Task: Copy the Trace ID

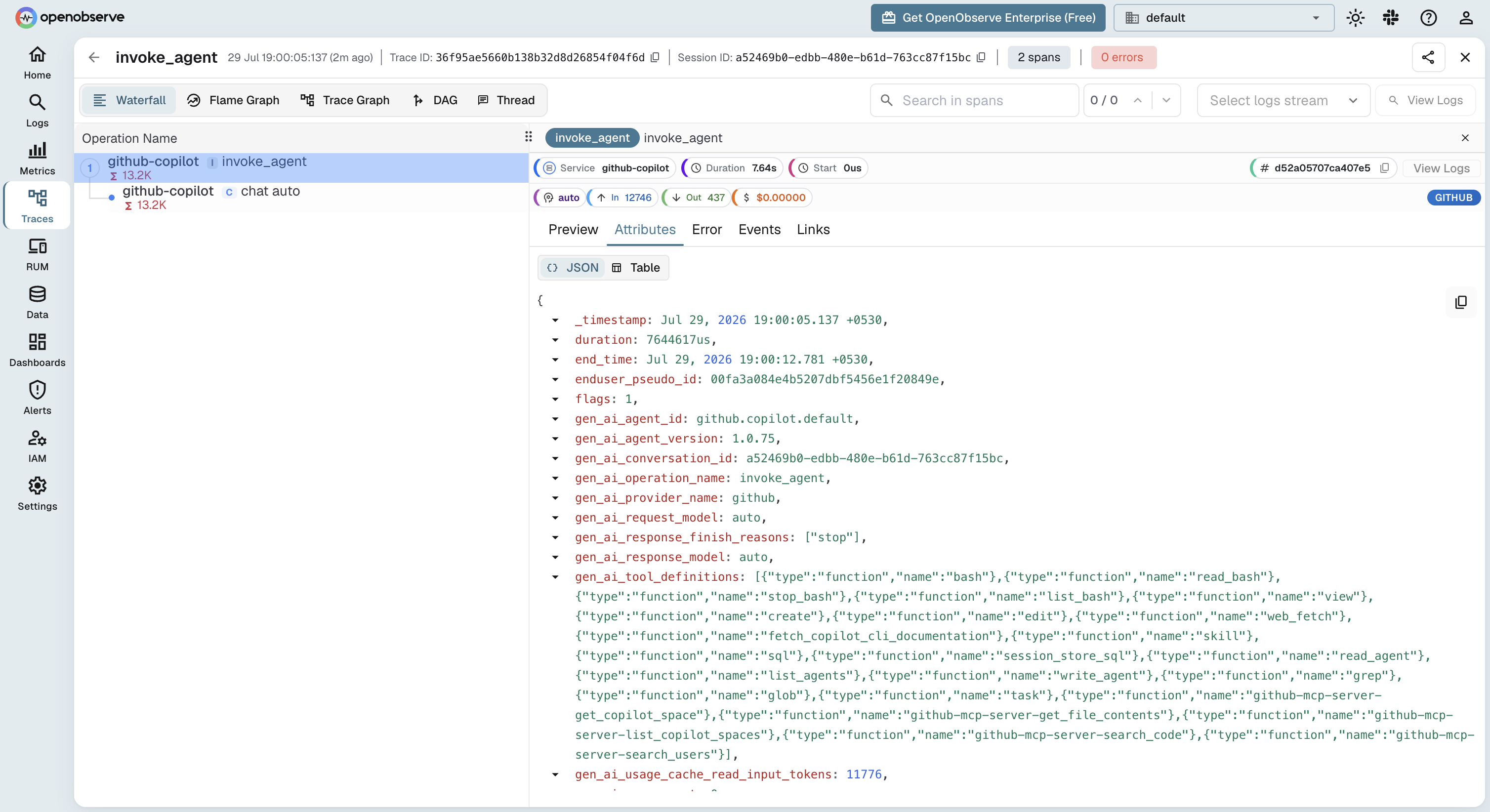Action: pyautogui.click(x=655, y=57)
